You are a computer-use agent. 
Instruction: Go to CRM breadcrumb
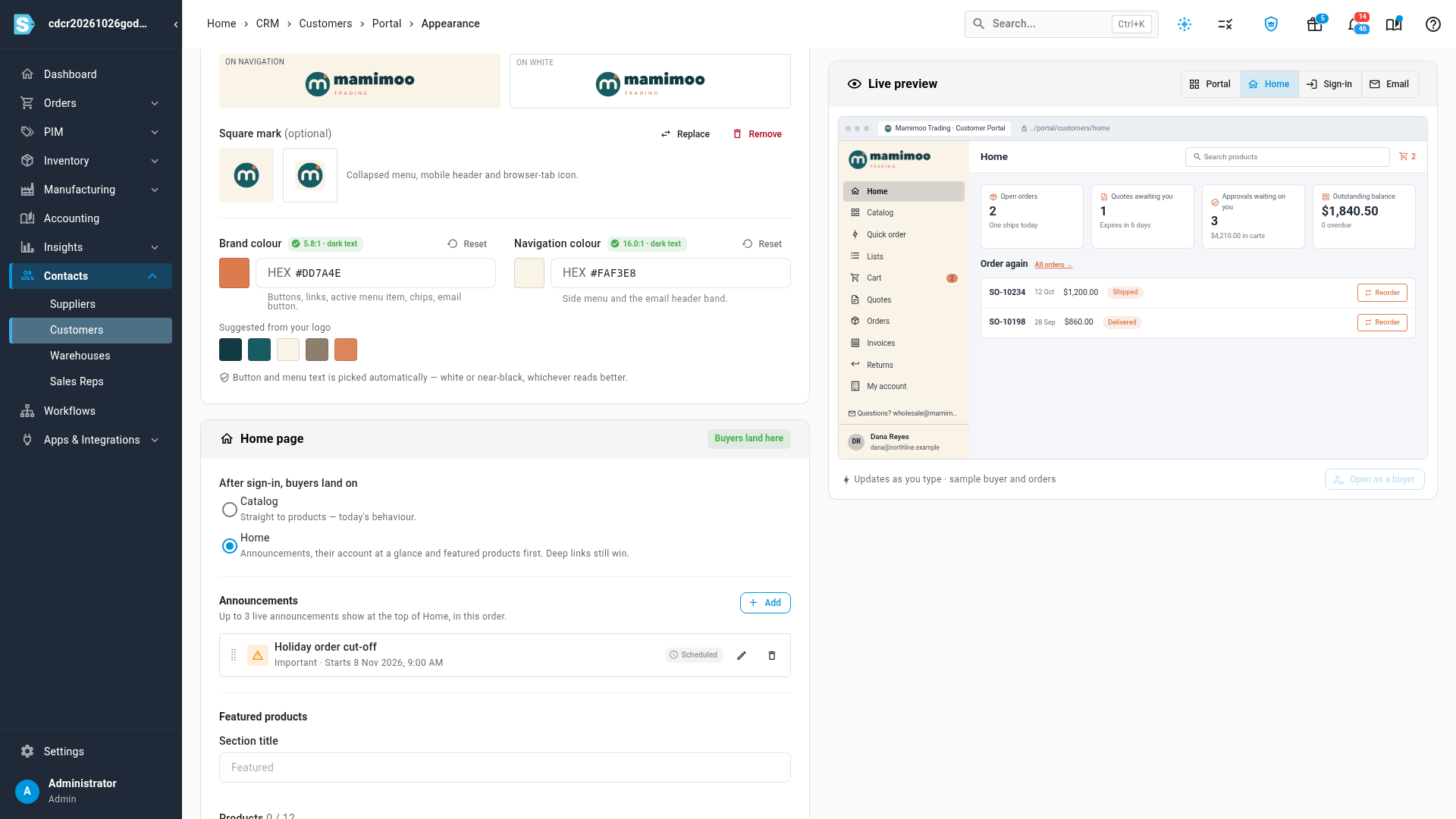point(268,24)
